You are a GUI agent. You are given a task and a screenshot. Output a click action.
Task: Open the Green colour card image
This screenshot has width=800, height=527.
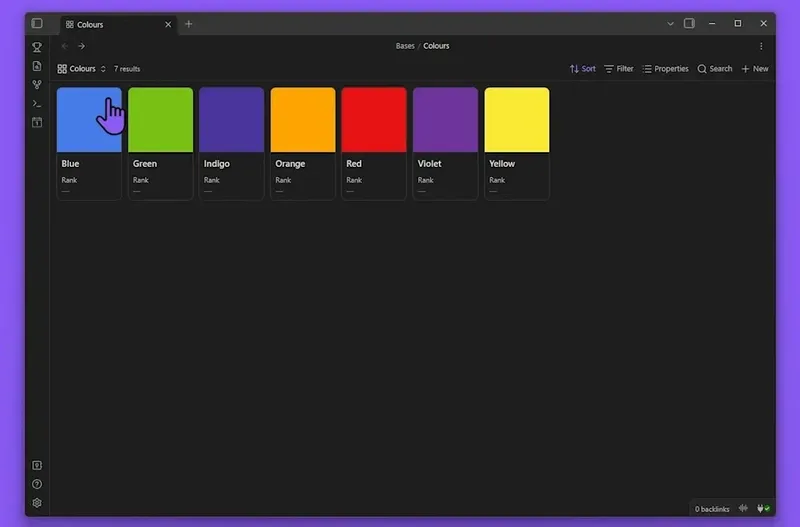pyautogui.click(x=161, y=120)
